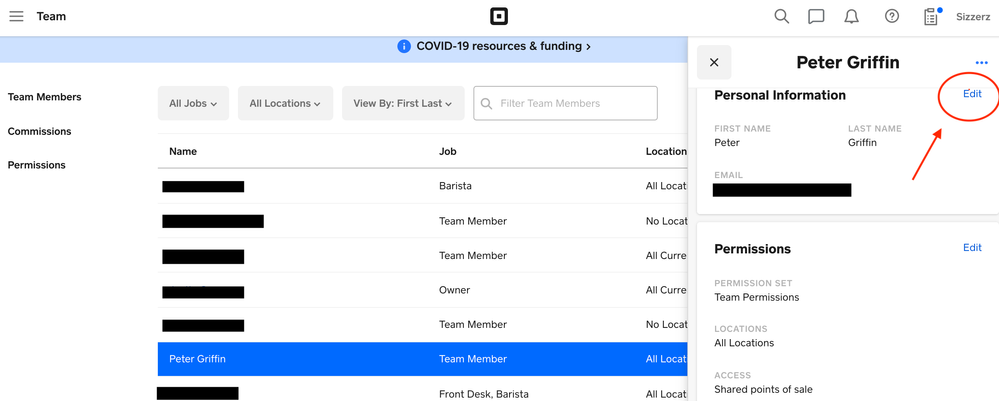Click the Square logo icon
Viewport: 999px width, 401px height.
click(499, 17)
